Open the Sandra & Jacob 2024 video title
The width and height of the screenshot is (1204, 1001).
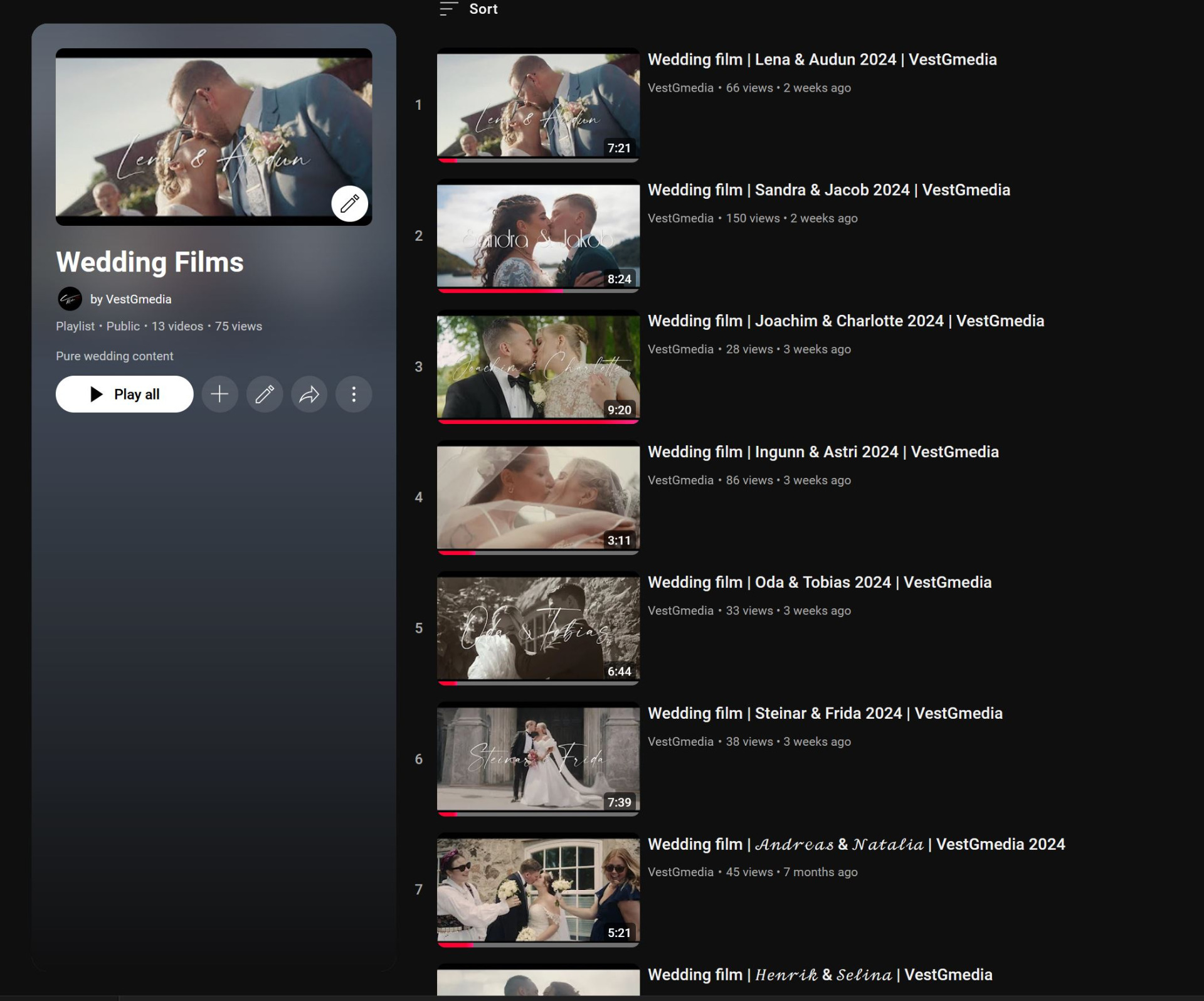pos(828,190)
